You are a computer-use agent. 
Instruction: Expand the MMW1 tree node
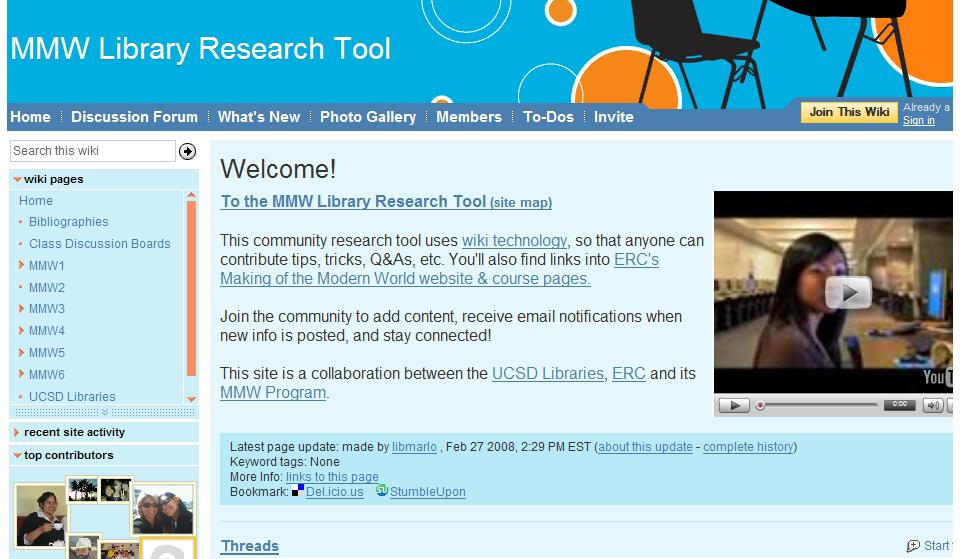pos(22,265)
